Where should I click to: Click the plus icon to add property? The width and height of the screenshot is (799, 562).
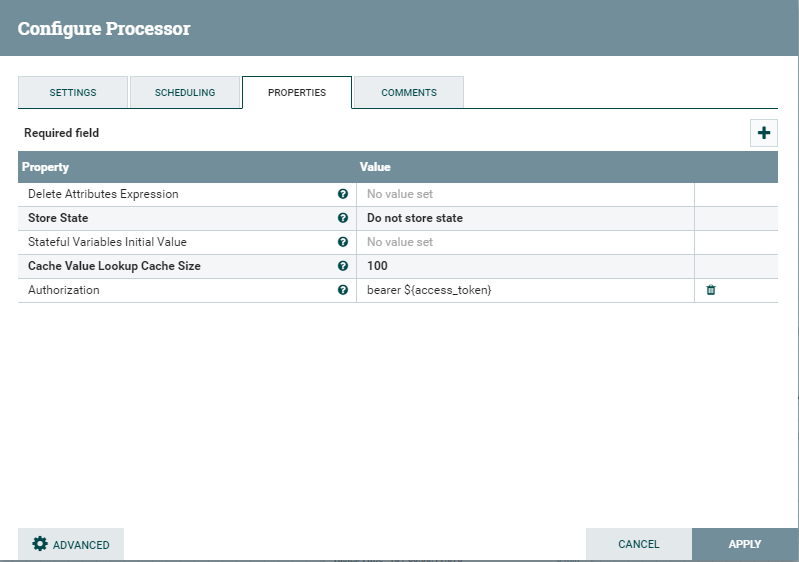(x=763, y=133)
